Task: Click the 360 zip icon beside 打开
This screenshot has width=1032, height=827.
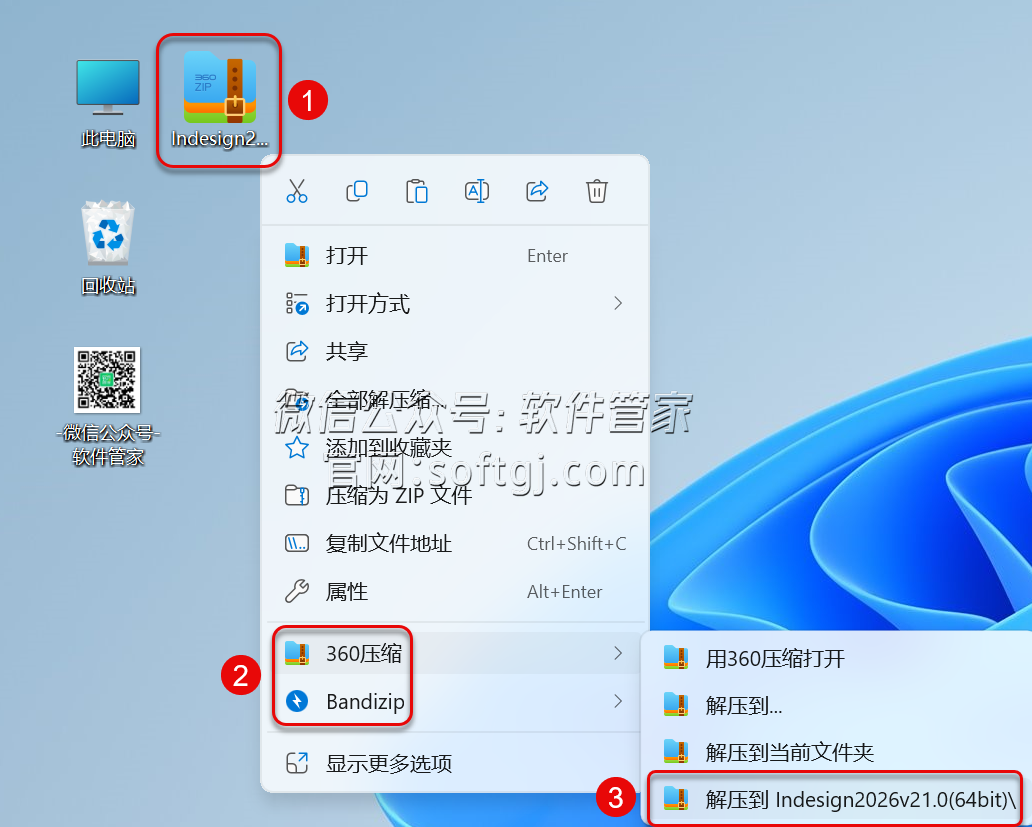Action: click(297, 255)
